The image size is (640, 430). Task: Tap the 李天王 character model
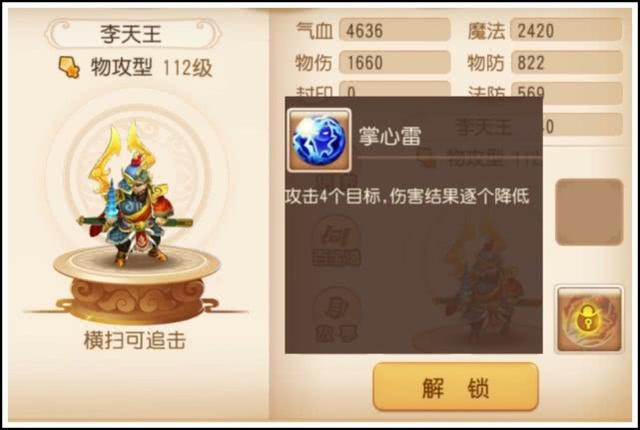point(135,196)
